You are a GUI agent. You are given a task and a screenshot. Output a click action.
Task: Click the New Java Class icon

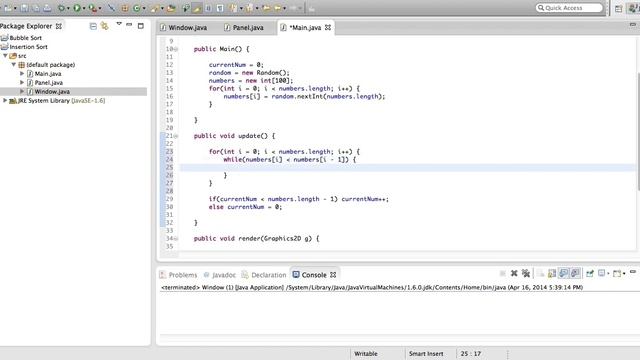(x=137, y=8)
